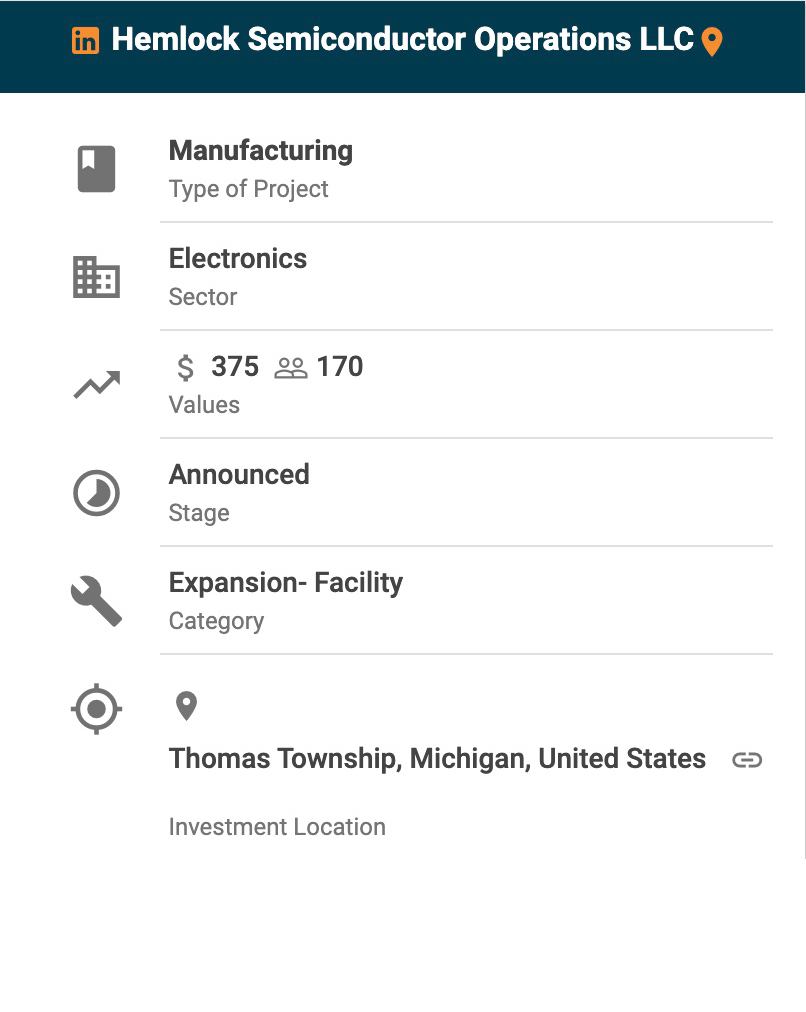Click the clock stage icon beside Announced
The image size is (806, 1012).
point(97,493)
